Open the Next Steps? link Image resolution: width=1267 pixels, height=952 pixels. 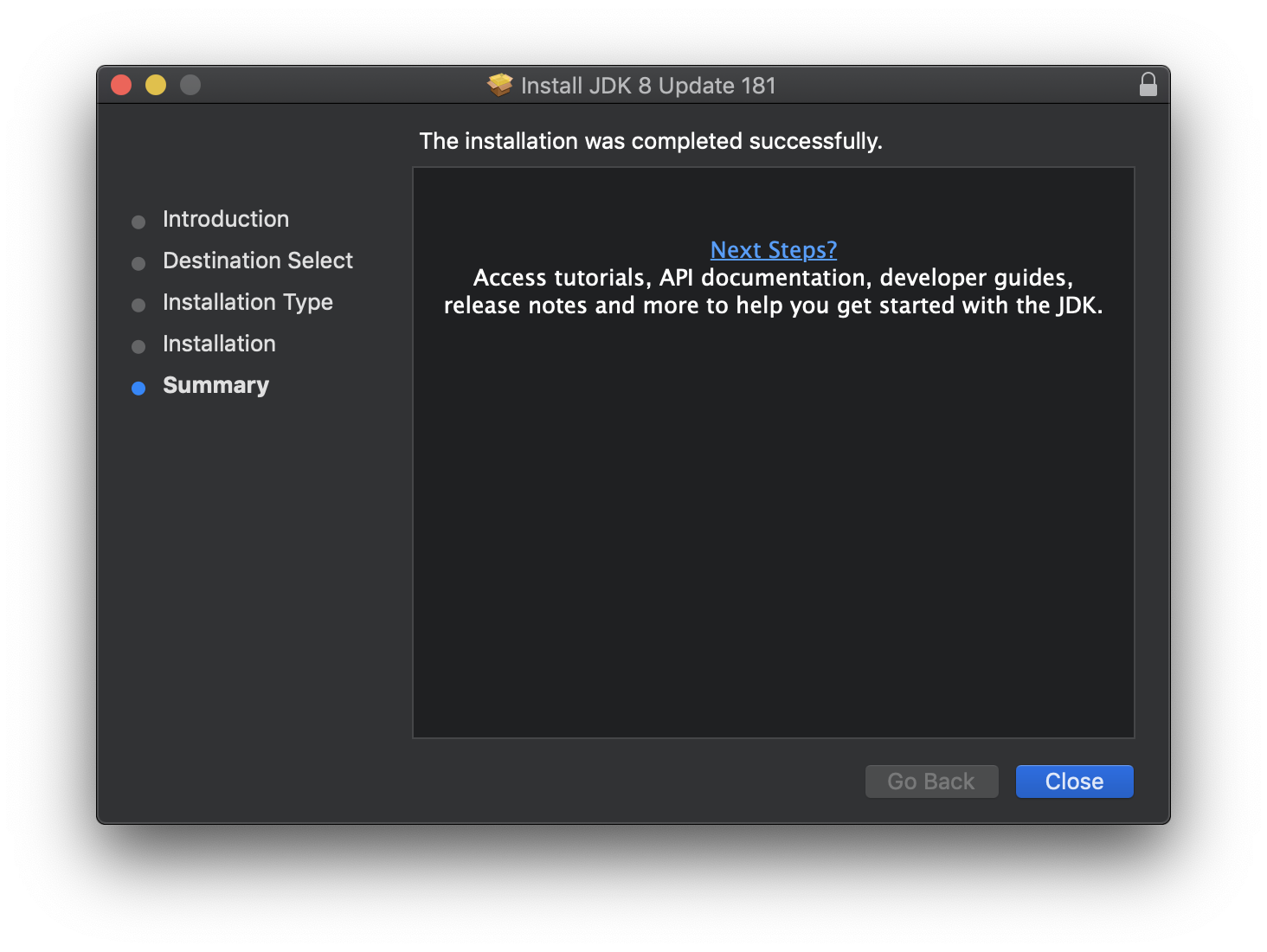pos(774,250)
